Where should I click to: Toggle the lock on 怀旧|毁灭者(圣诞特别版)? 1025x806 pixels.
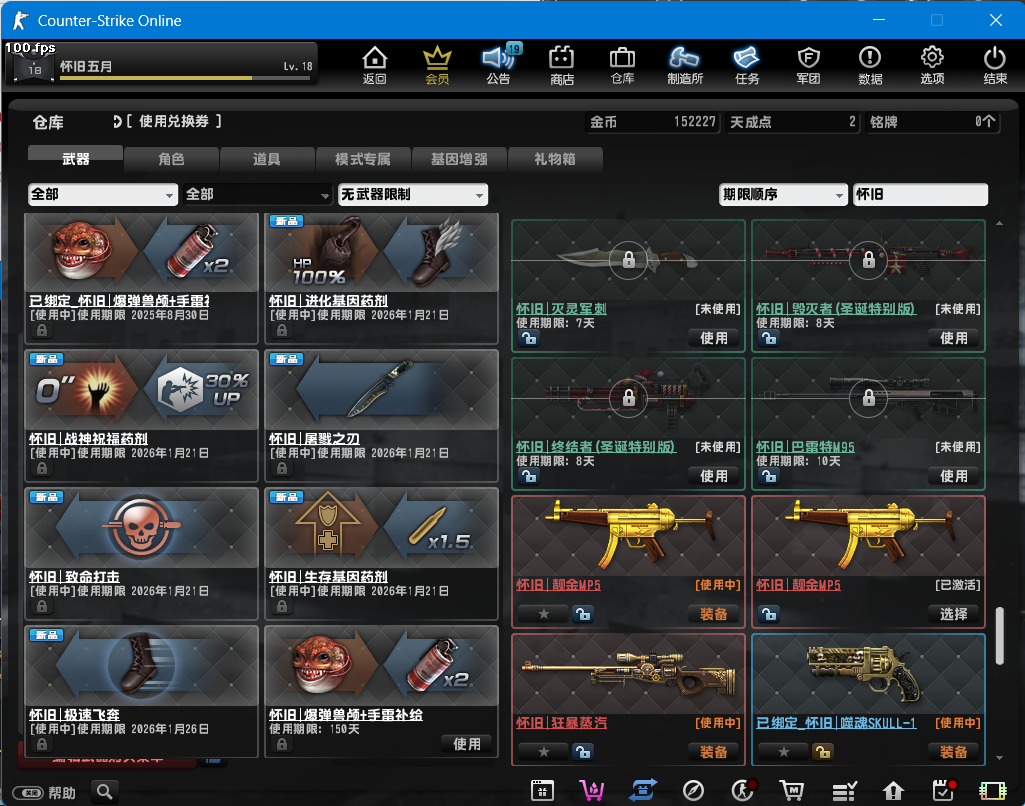[x=769, y=338]
